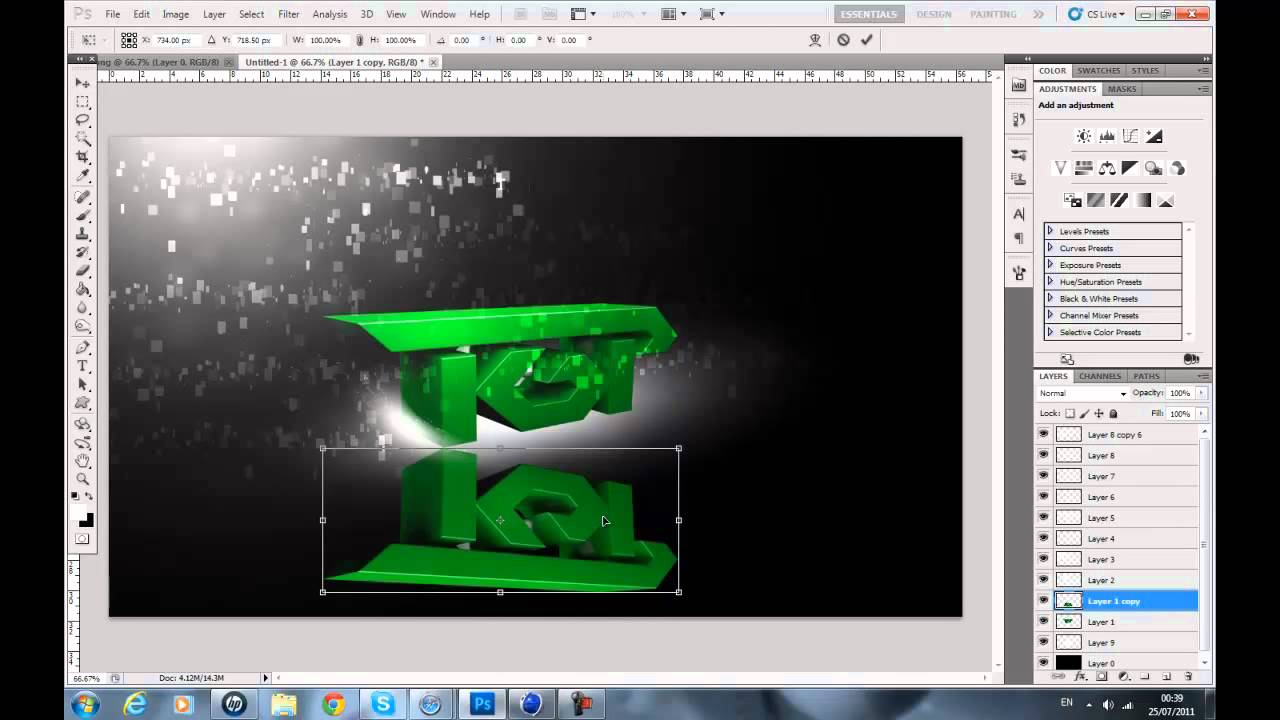This screenshot has width=1280, height=720.
Task: Create a new layer icon
Action: pyautogui.click(x=1166, y=677)
